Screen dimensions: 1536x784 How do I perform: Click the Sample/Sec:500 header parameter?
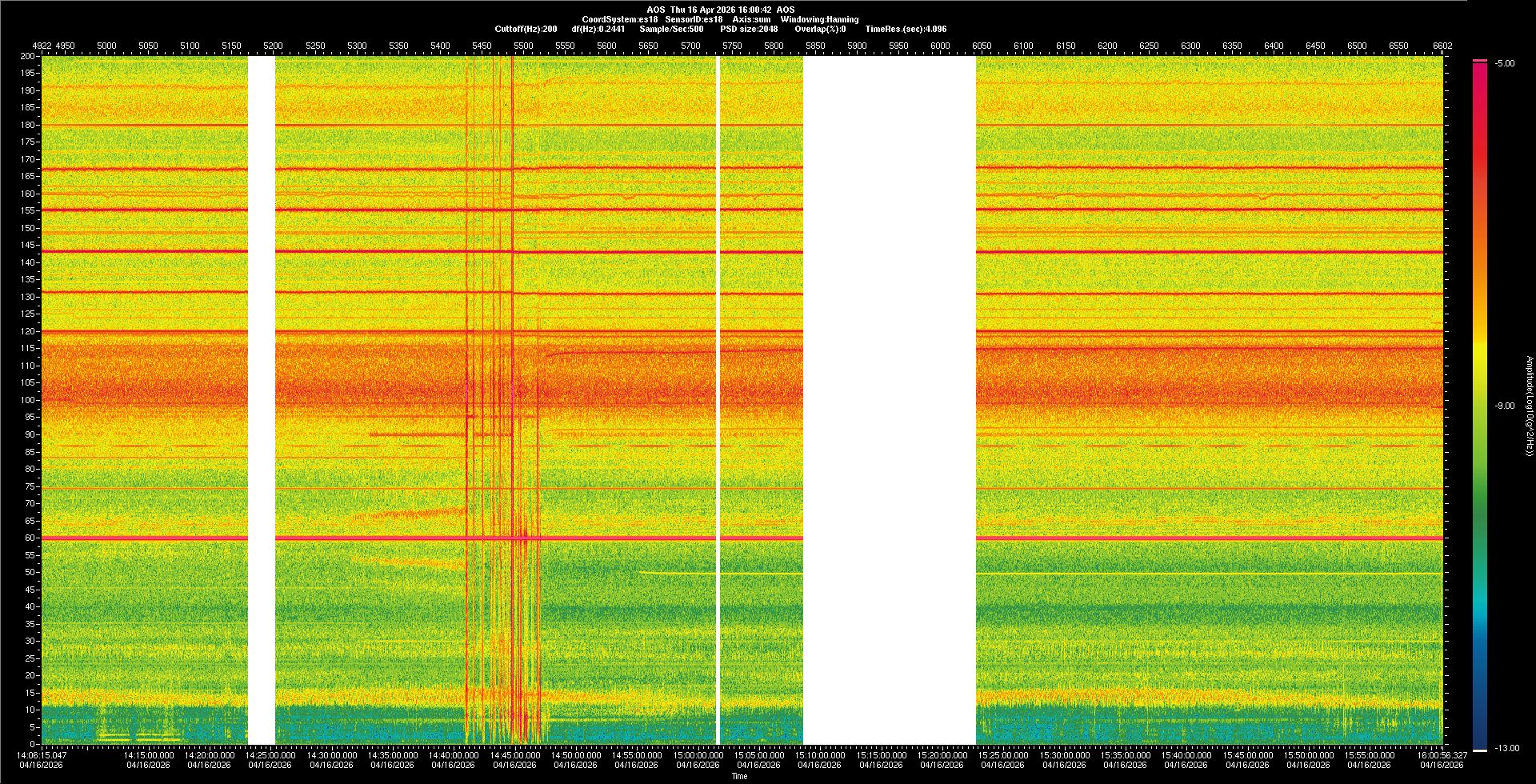click(671, 29)
